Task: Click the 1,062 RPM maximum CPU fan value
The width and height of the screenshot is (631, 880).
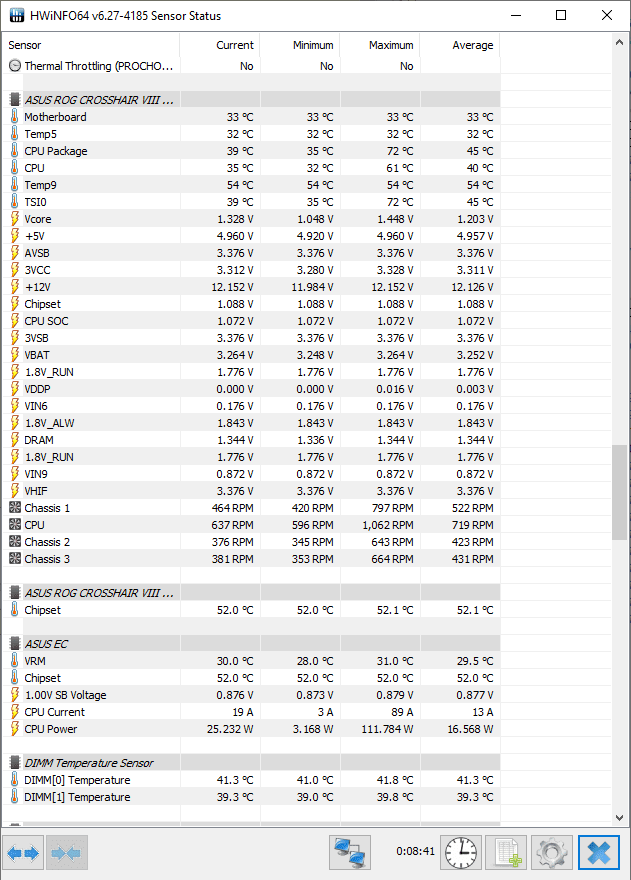Action: [388, 525]
